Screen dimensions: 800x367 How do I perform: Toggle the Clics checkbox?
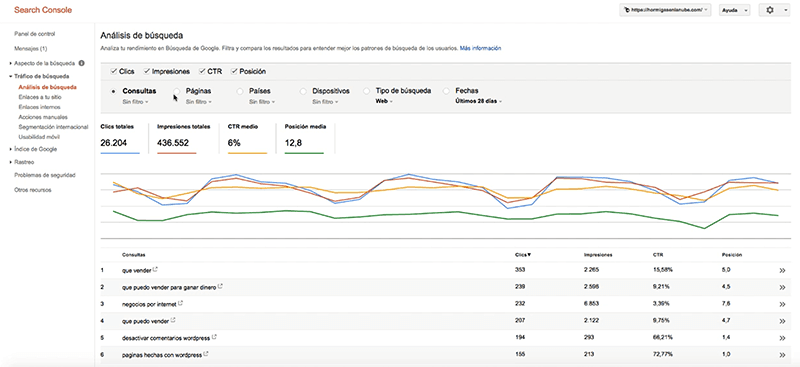(x=114, y=71)
